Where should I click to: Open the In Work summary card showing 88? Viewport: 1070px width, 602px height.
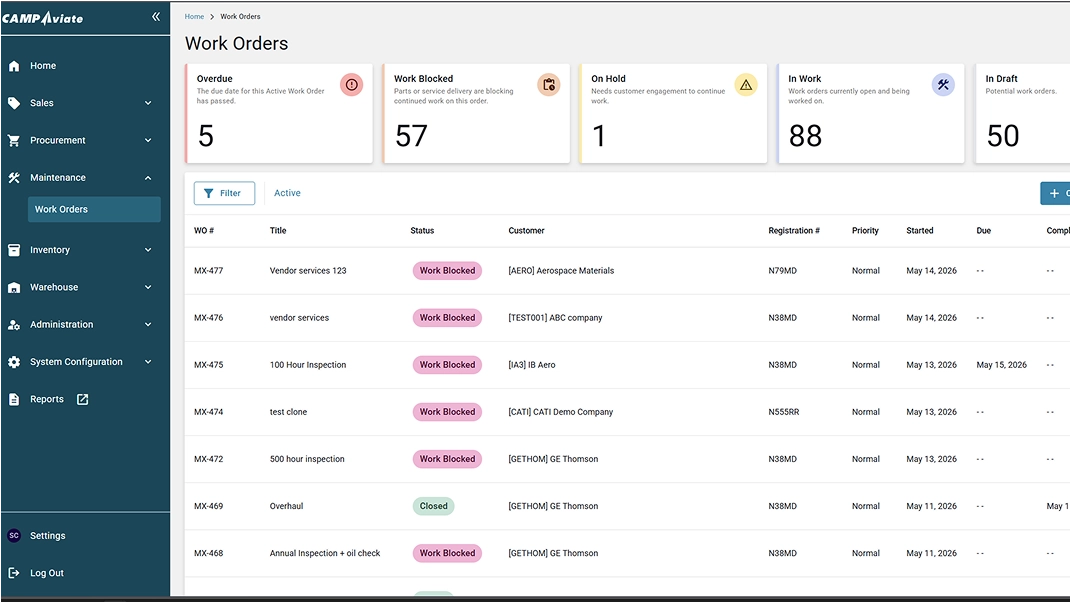pyautogui.click(x=871, y=113)
